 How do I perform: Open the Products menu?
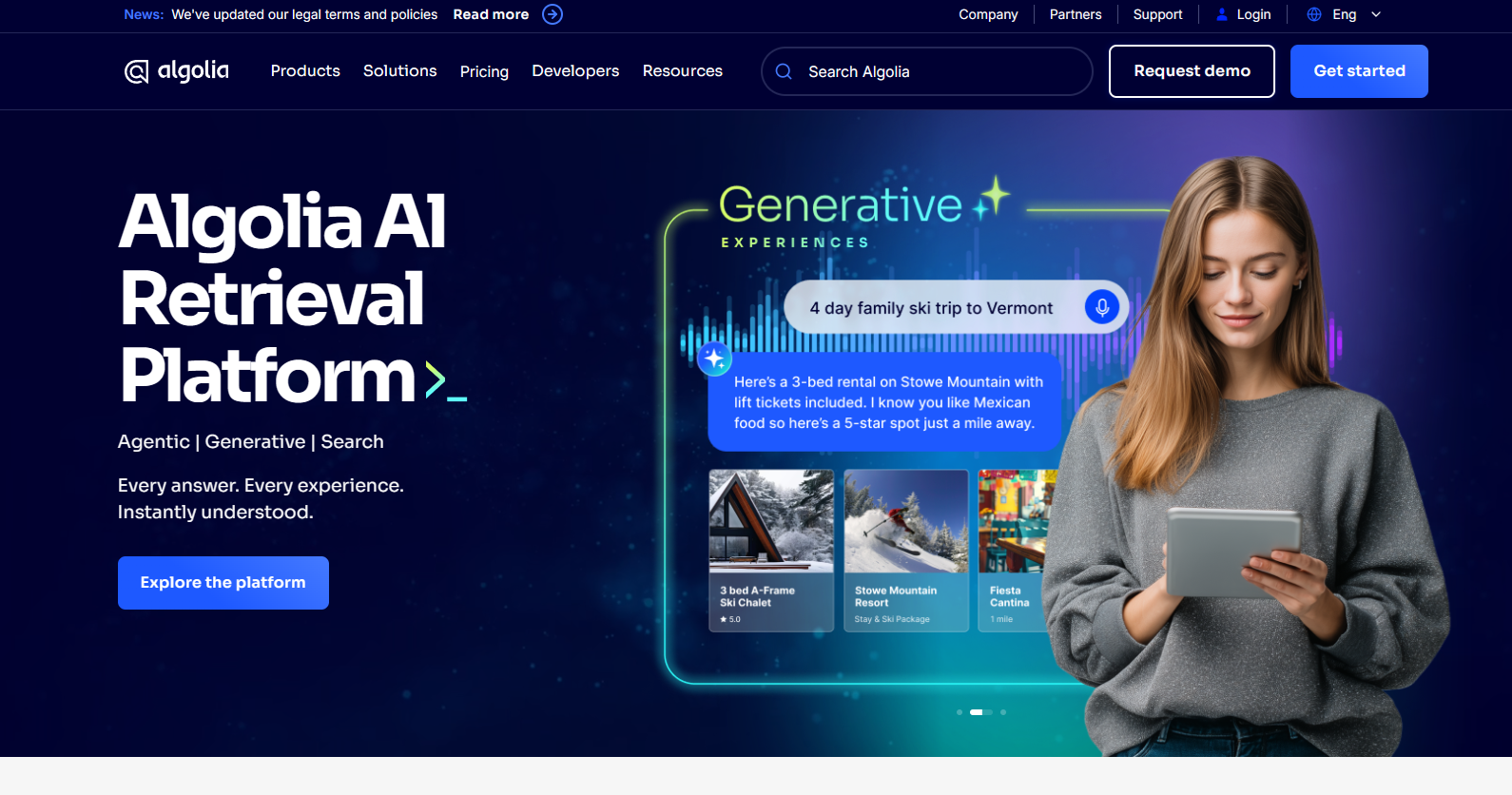[x=305, y=71]
